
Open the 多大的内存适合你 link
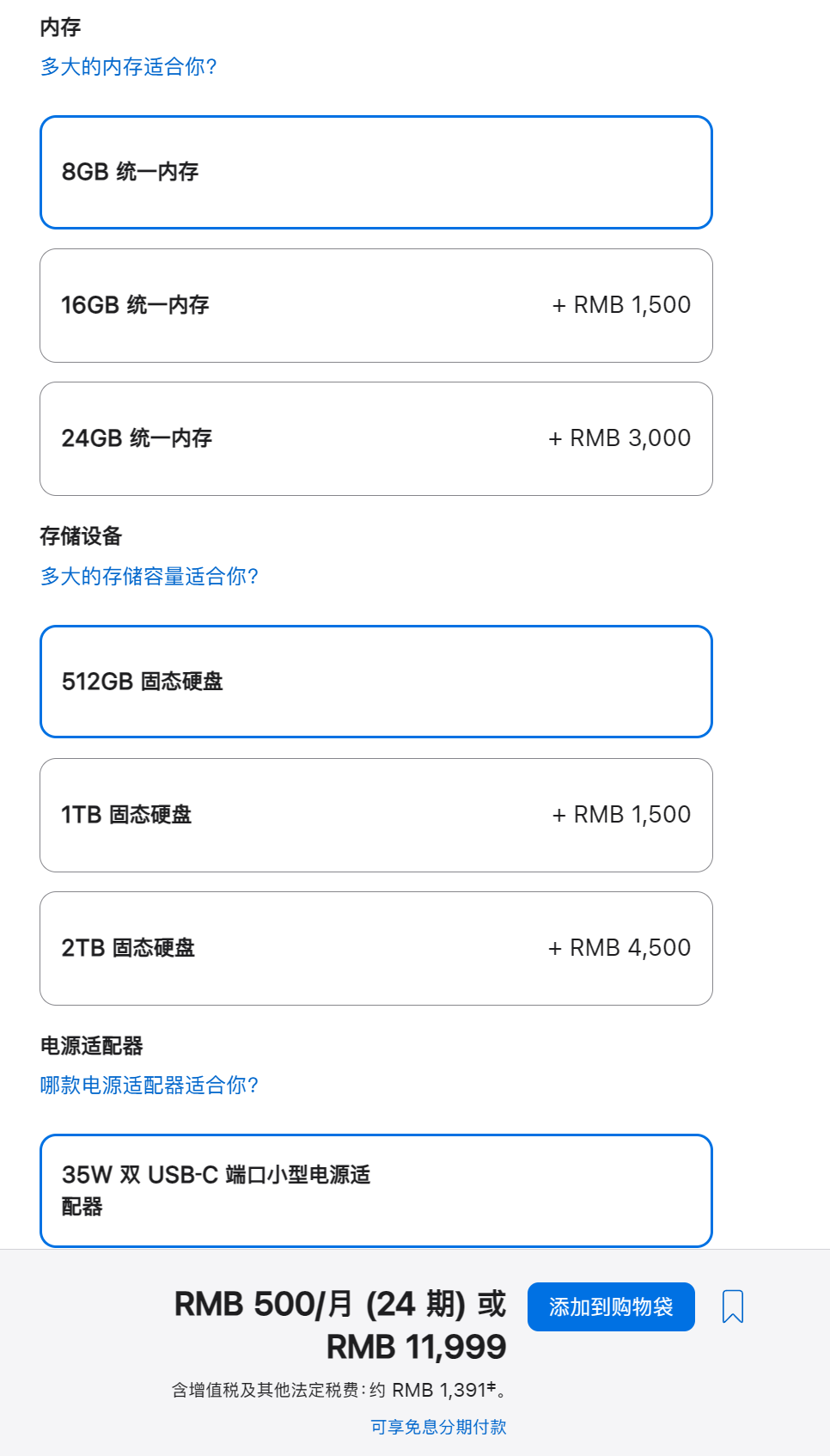click(x=128, y=66)
